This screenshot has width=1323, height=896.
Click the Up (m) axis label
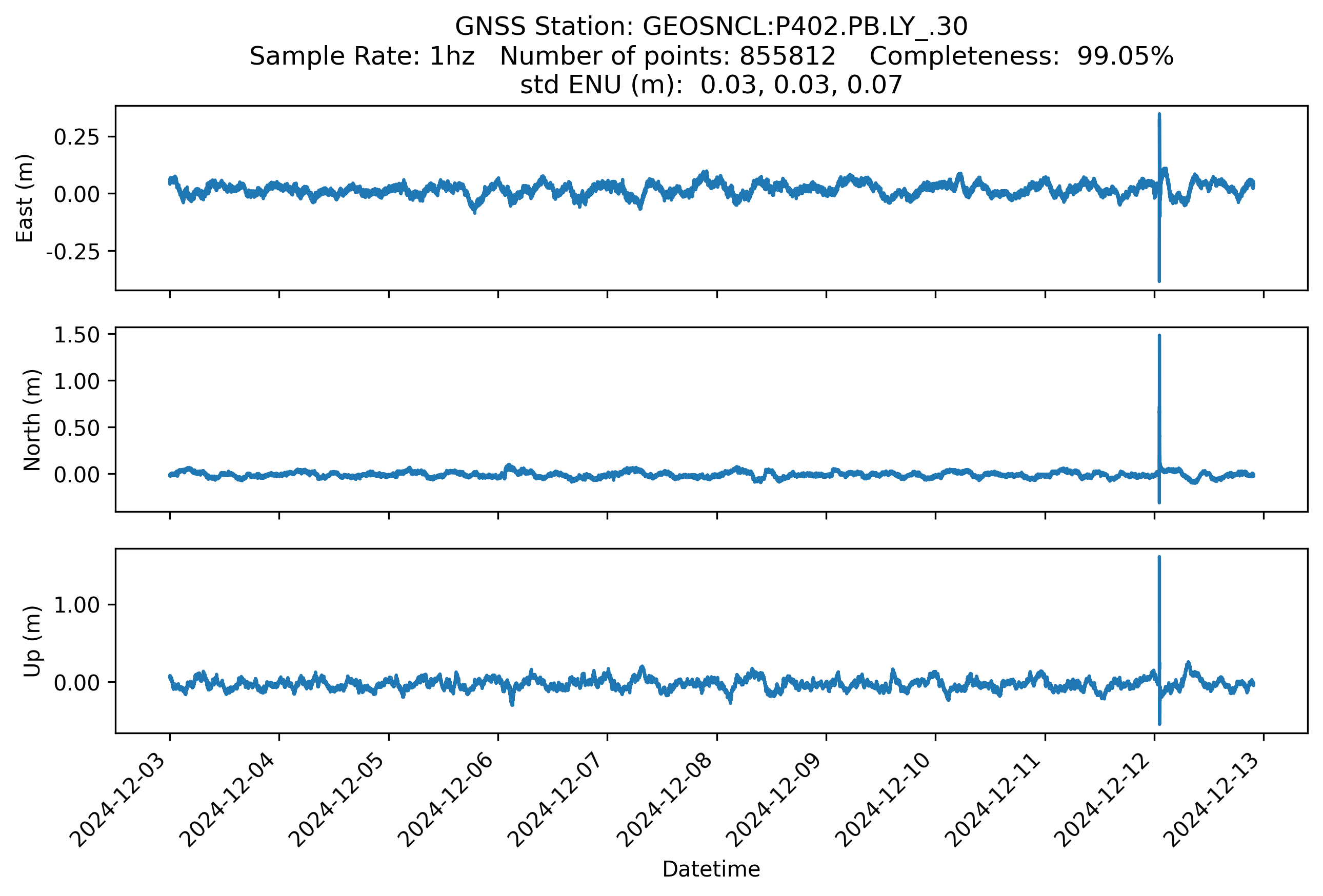click(32, 641)
